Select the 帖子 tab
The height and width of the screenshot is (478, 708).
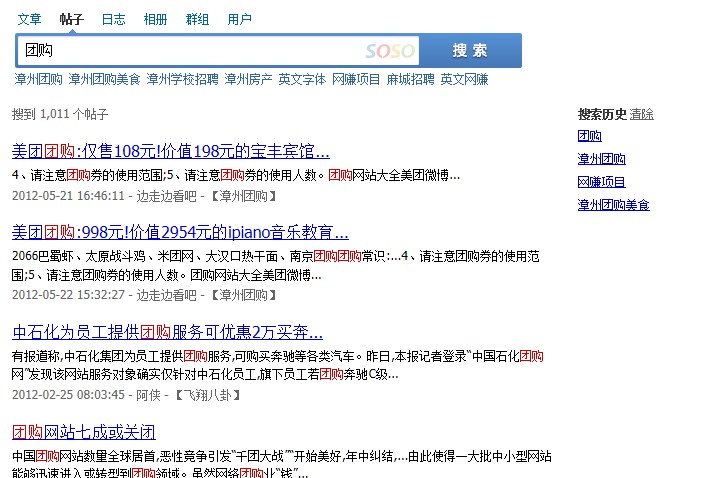click(71, 19)
